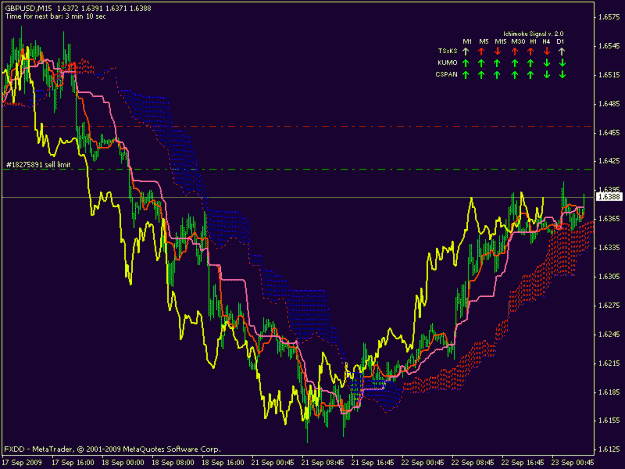625x469 pixels.
Task: Click the 1.6125 price axis value
Action: tap(609, 449)
